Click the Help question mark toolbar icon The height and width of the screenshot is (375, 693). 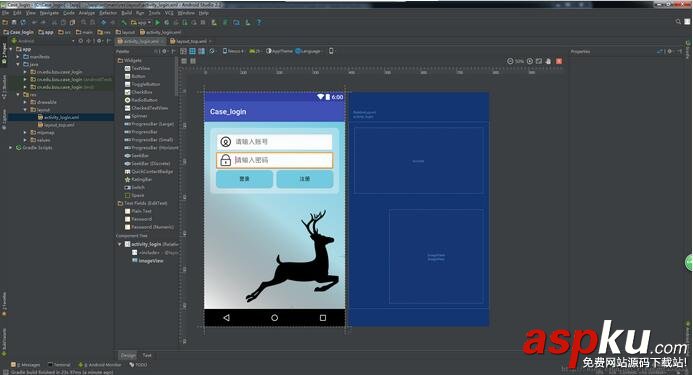259,22
